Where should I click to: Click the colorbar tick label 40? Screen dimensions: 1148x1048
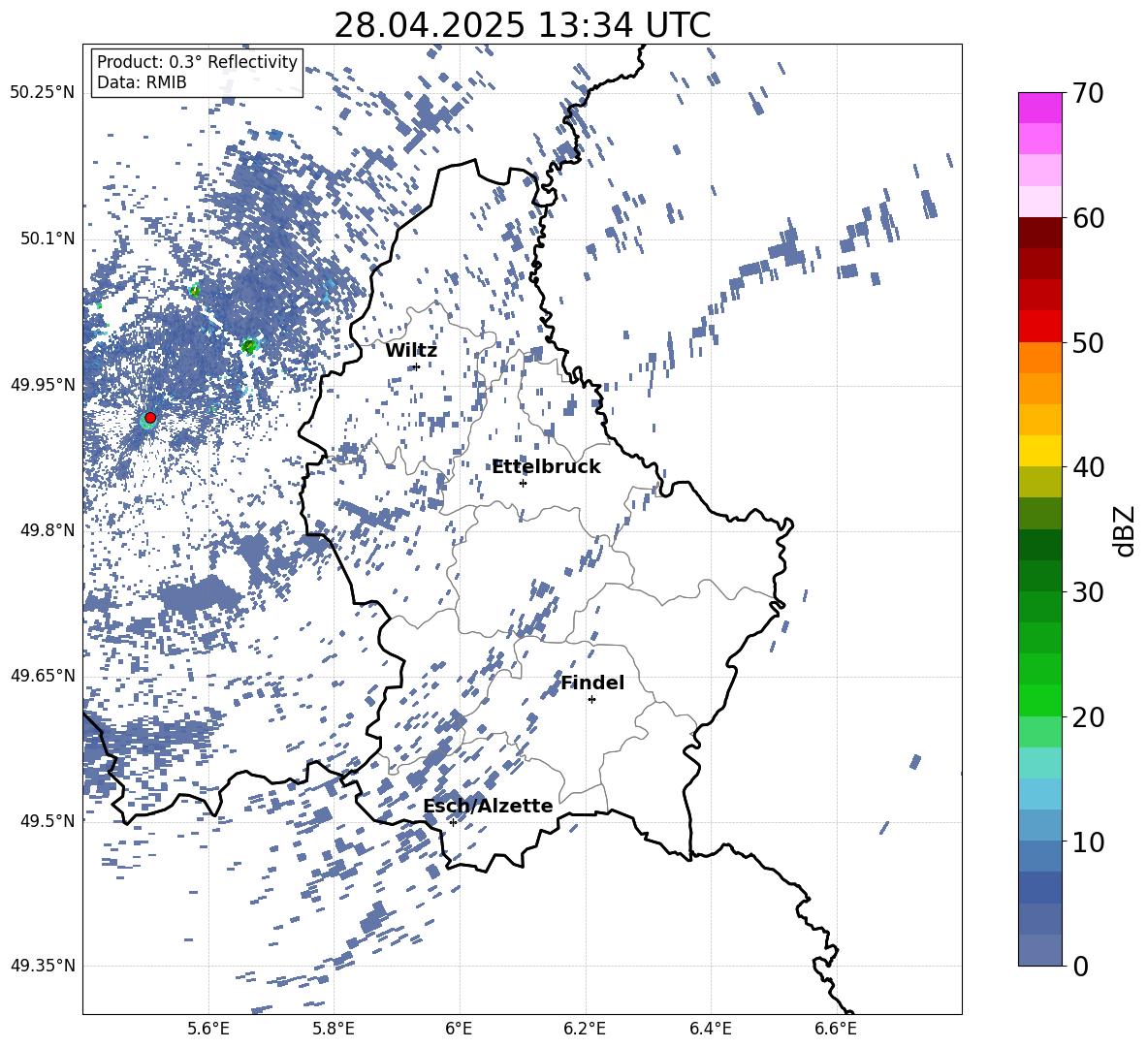click(x=1088, y=467)
